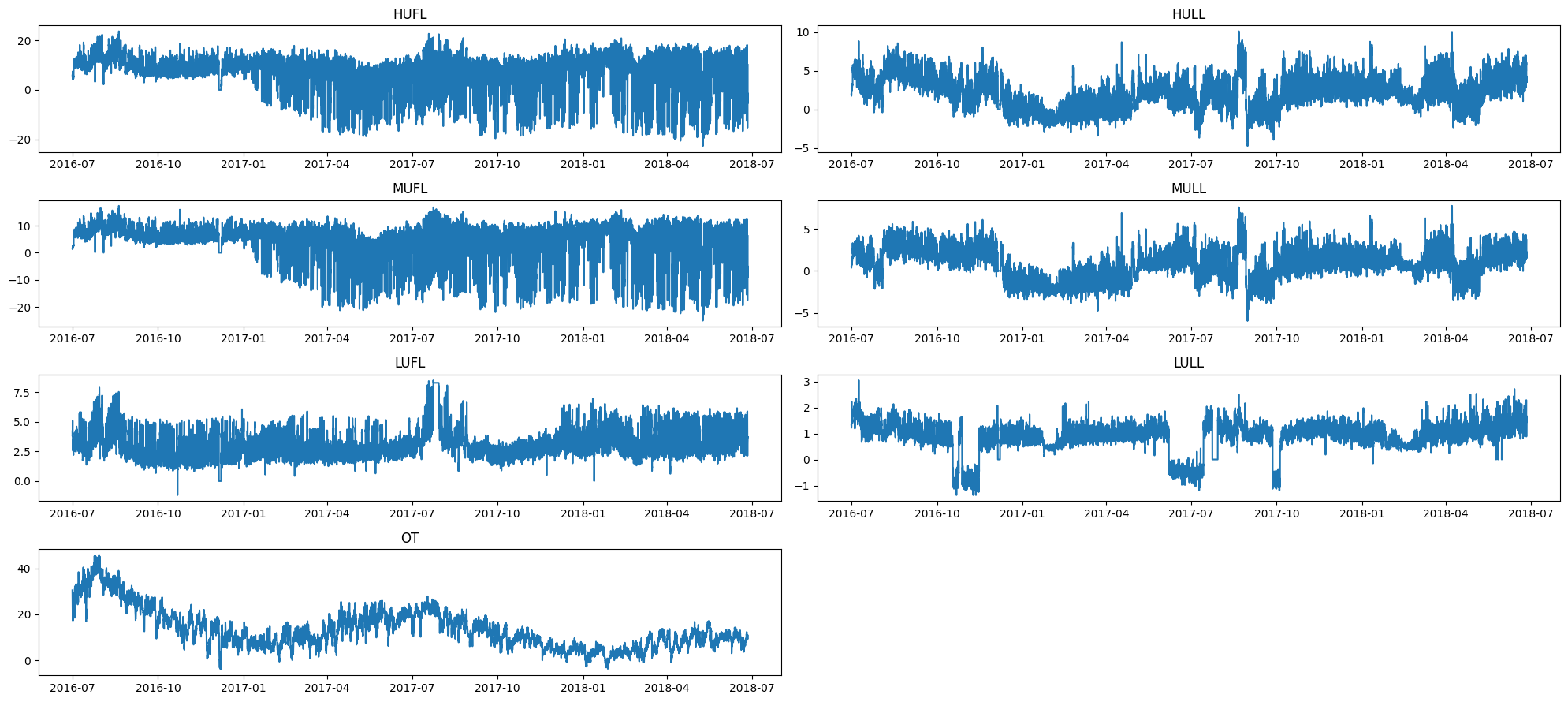Click the MULL subplot title
Screen dimensions: 1568x702
click(1188, 189)
